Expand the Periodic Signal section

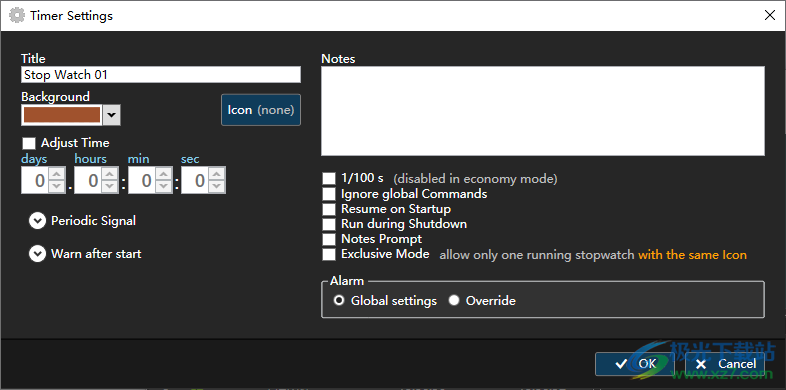pos(37,221)
